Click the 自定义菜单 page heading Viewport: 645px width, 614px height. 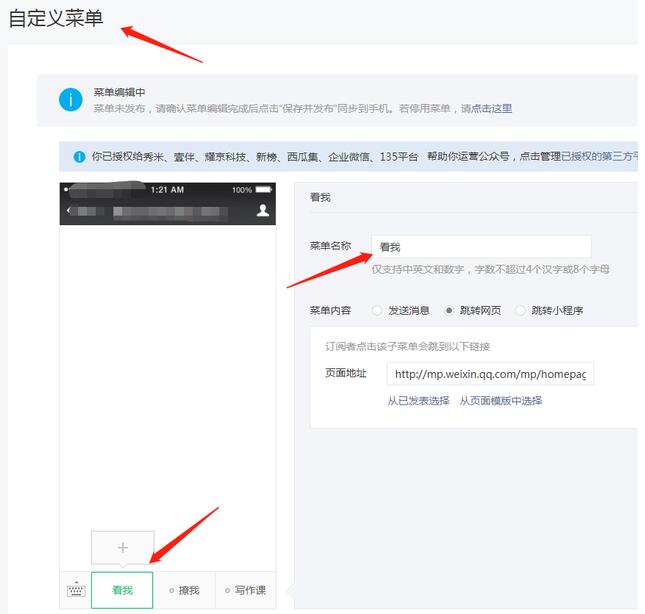point(56,19)
